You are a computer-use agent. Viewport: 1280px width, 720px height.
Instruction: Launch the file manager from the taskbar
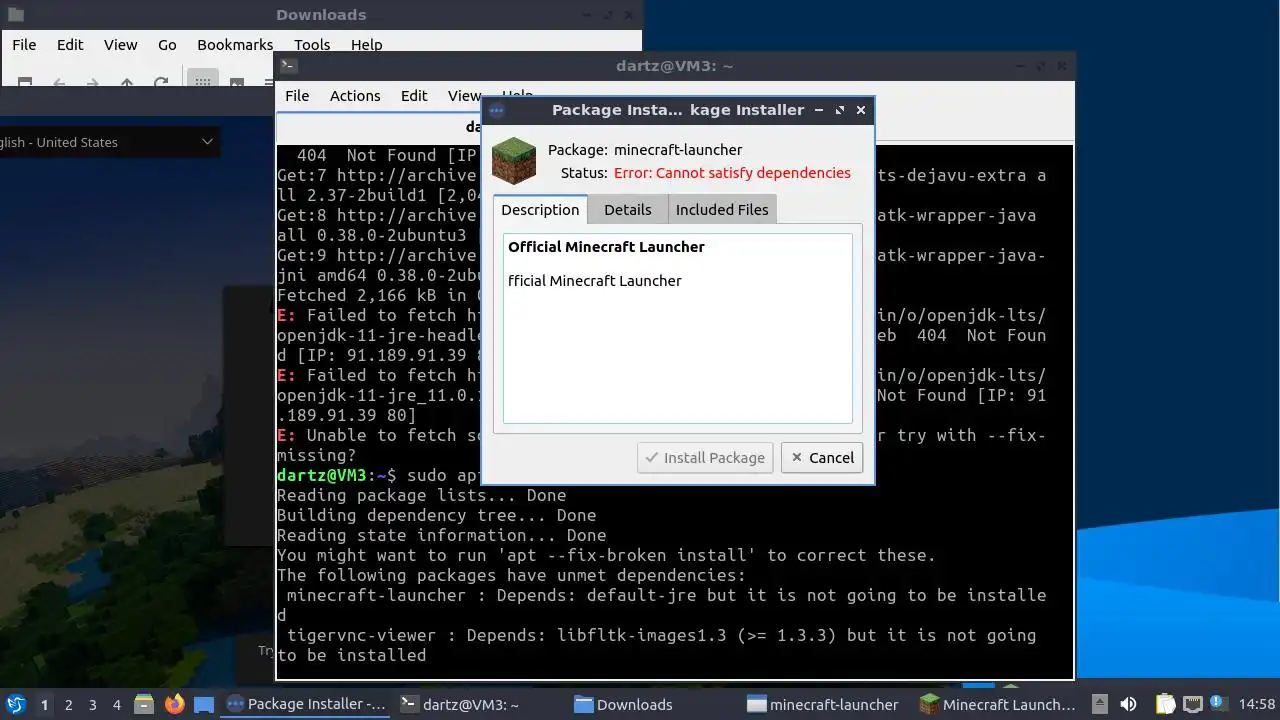pyautogui.click(x=143, y=704)
